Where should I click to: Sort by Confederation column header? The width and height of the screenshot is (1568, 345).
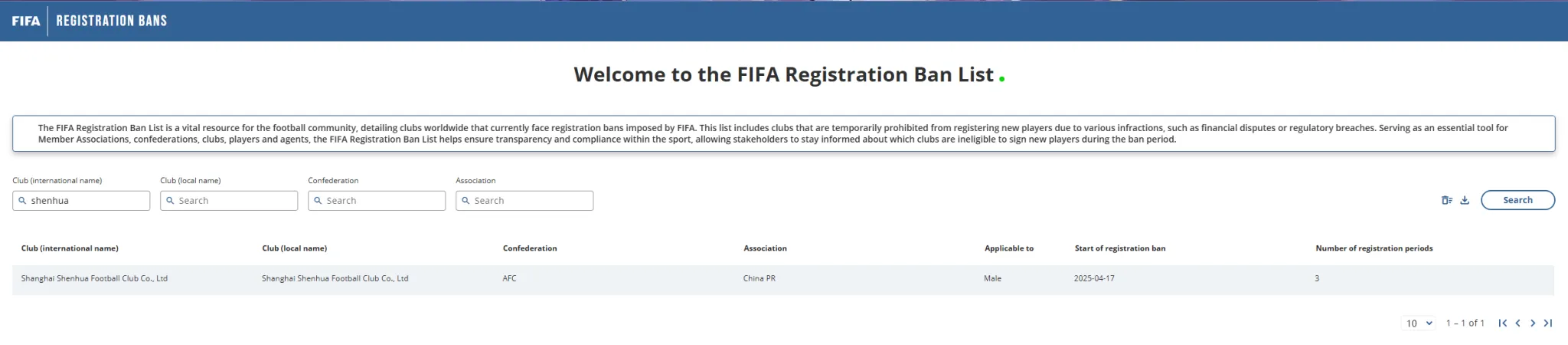tap(530, 248)
